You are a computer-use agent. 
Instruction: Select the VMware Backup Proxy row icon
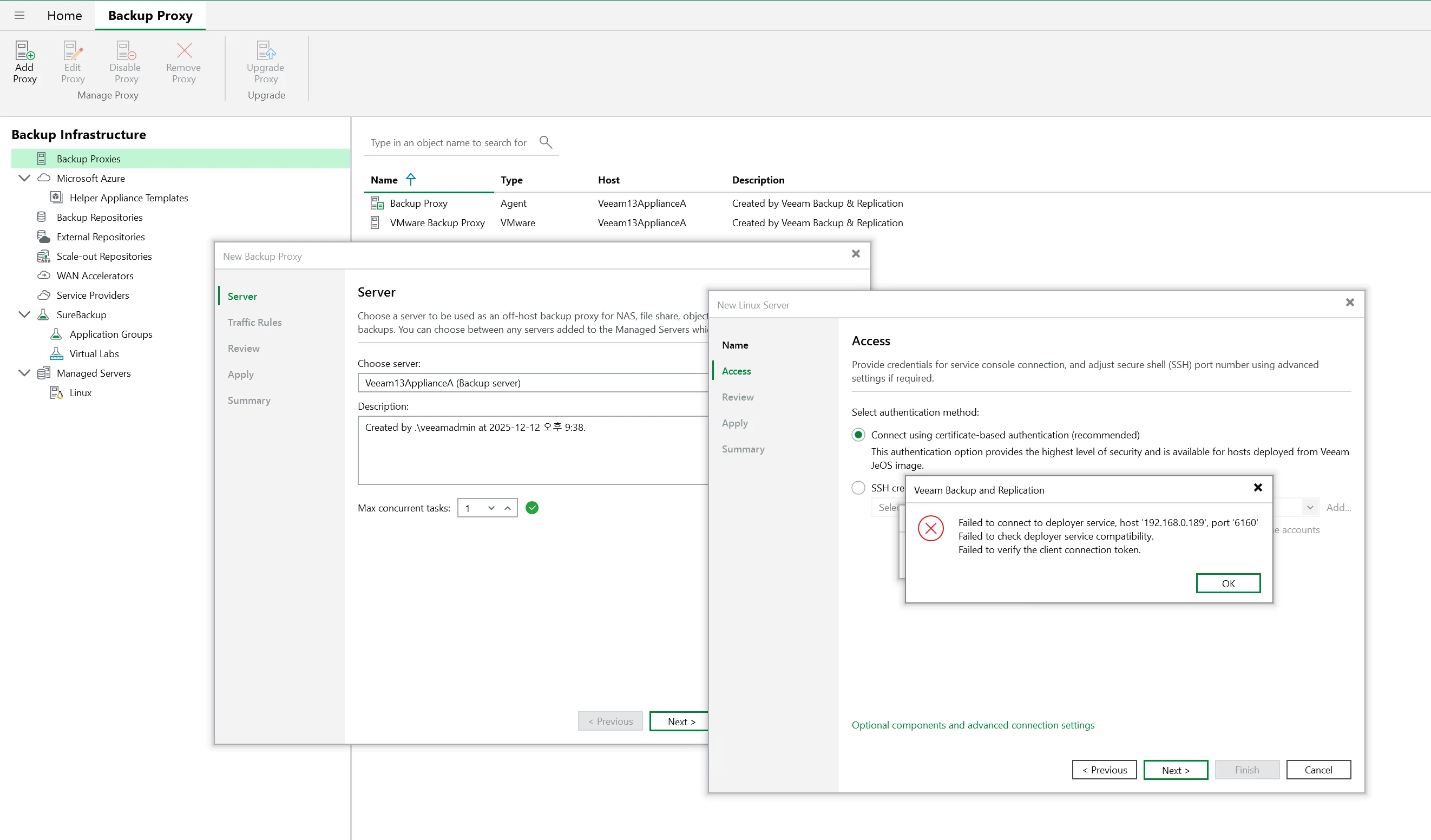point(375,222)
